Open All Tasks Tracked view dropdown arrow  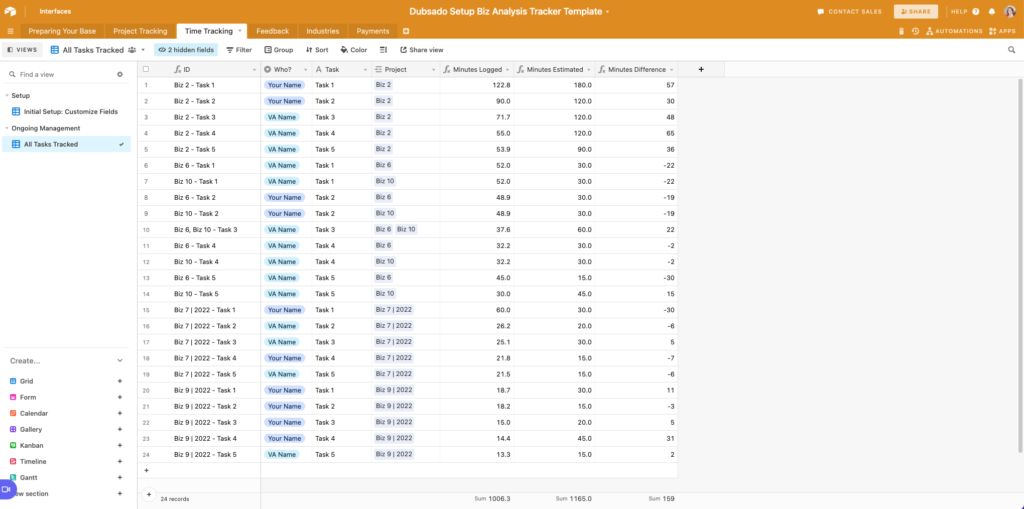click(143, 50)
